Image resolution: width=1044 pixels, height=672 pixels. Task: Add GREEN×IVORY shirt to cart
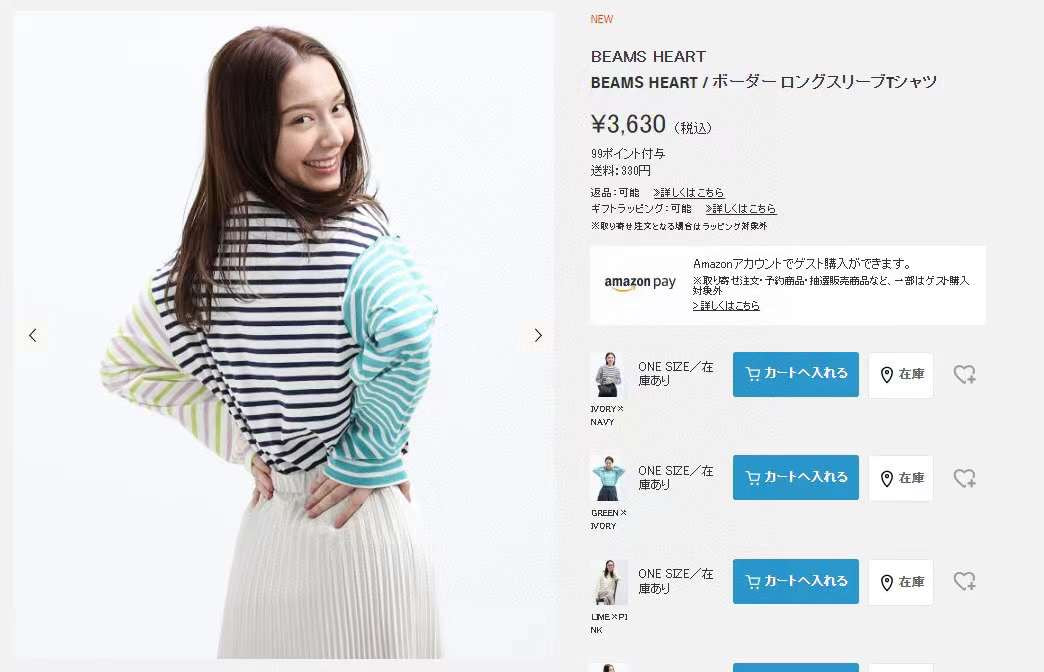(796, 478)
